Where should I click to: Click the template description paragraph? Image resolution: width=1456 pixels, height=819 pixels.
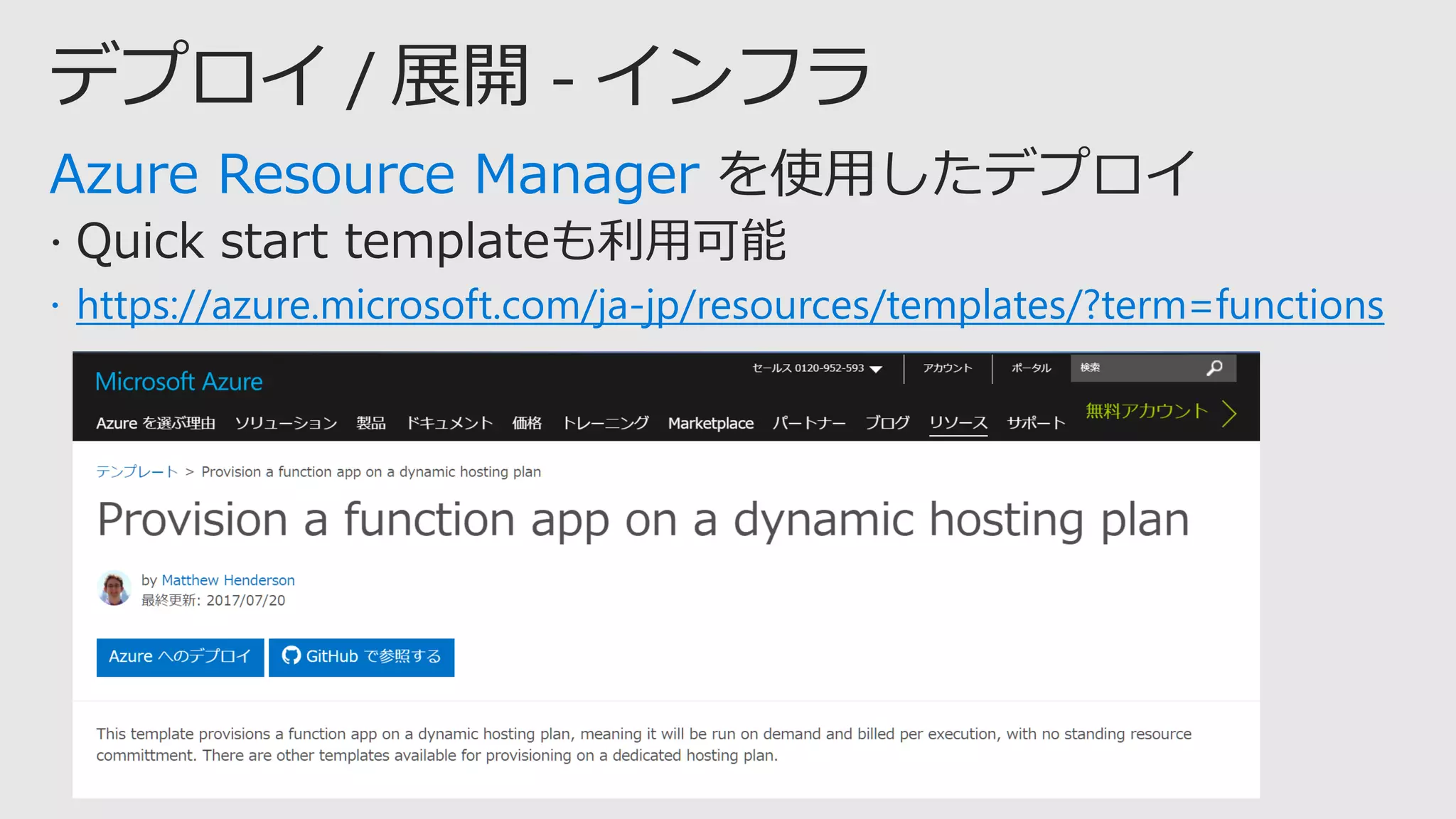pyautogui.click(x=643, y=744)
